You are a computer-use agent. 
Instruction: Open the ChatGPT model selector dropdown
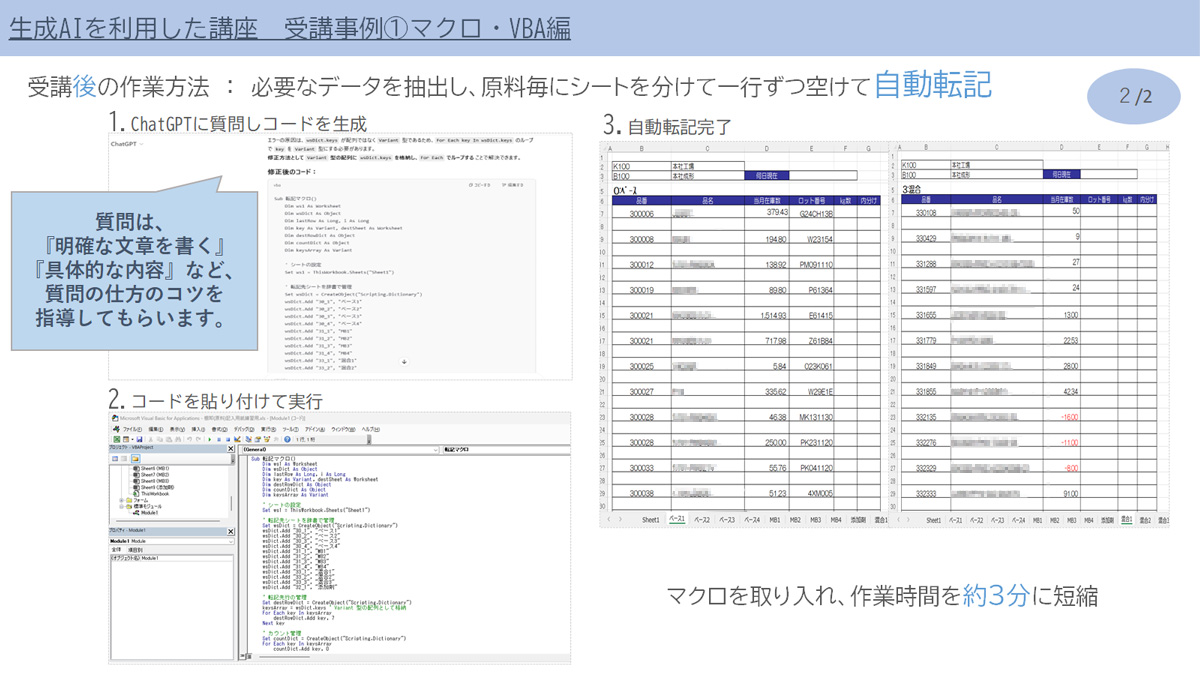pos(126,144)
